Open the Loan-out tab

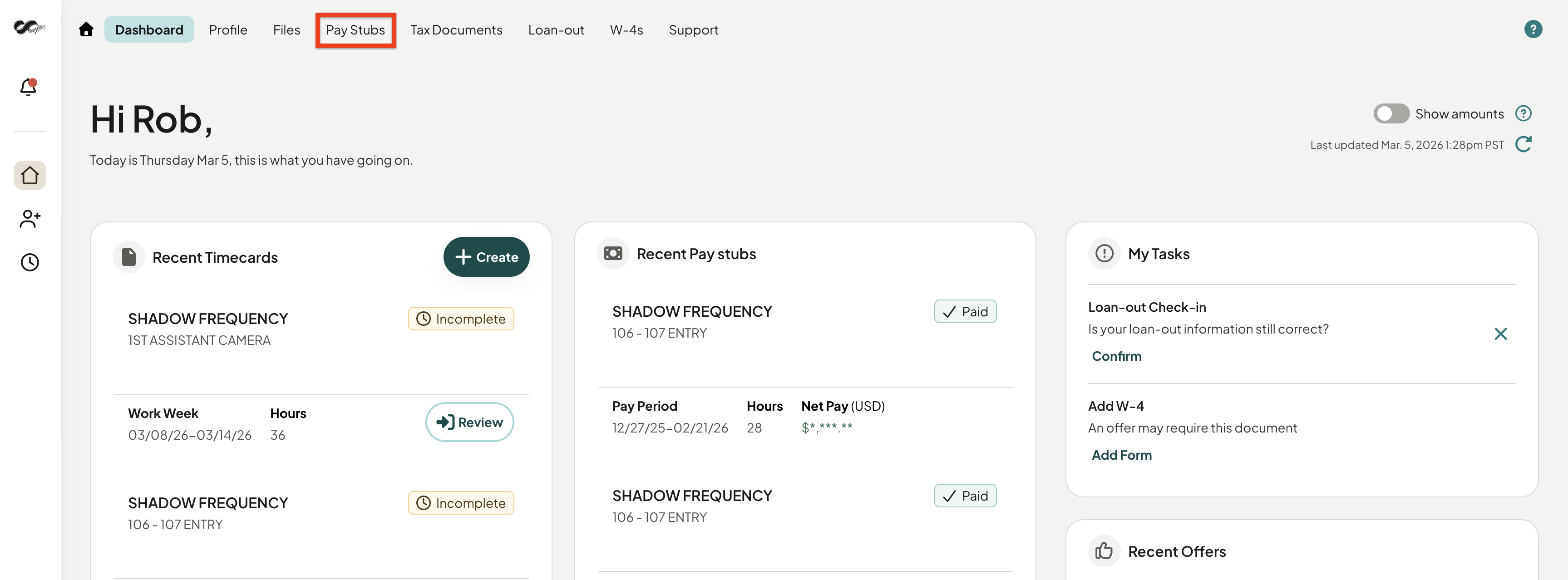[x=557, y=29]
